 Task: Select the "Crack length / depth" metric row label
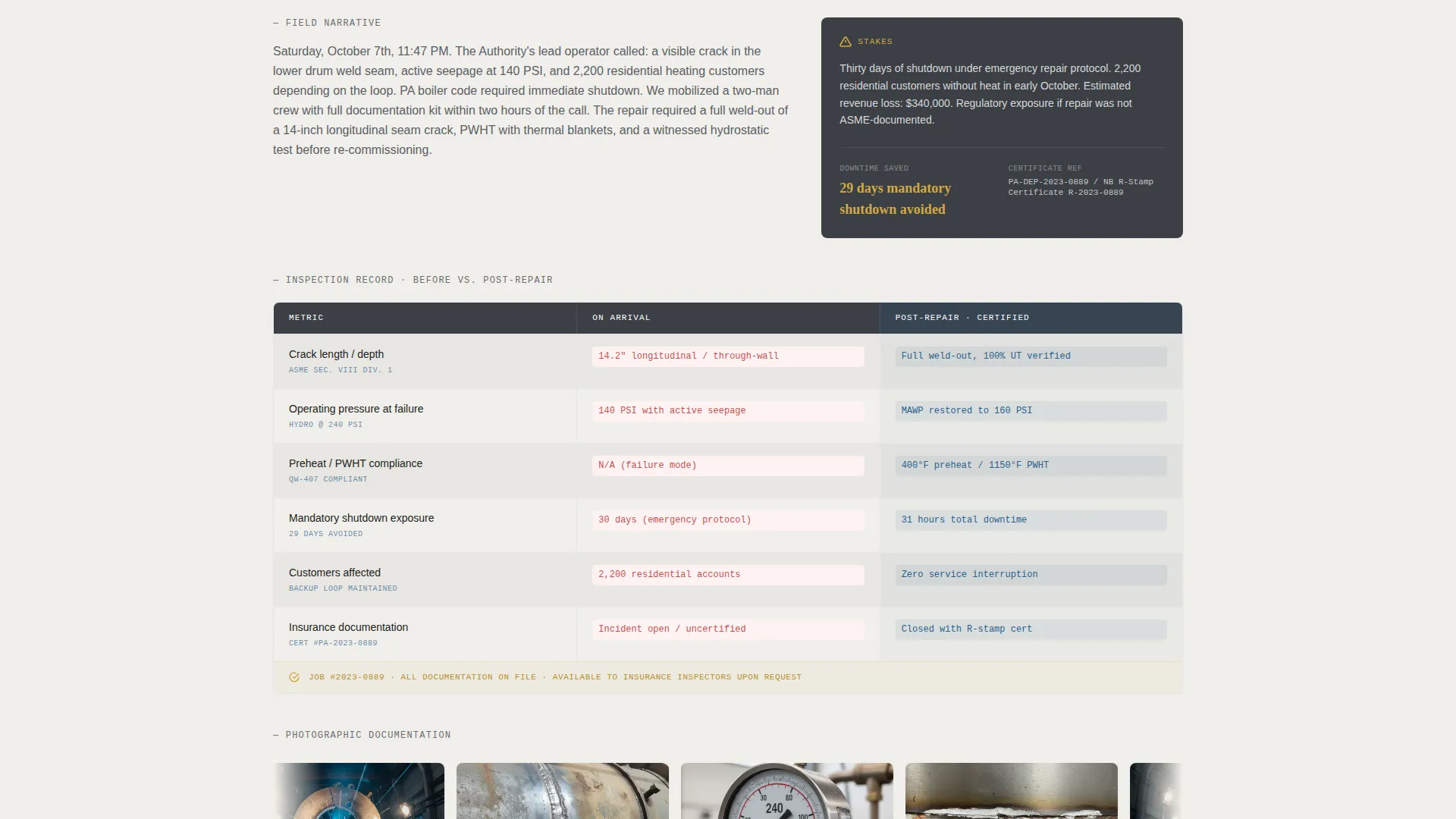click(336, 354)
